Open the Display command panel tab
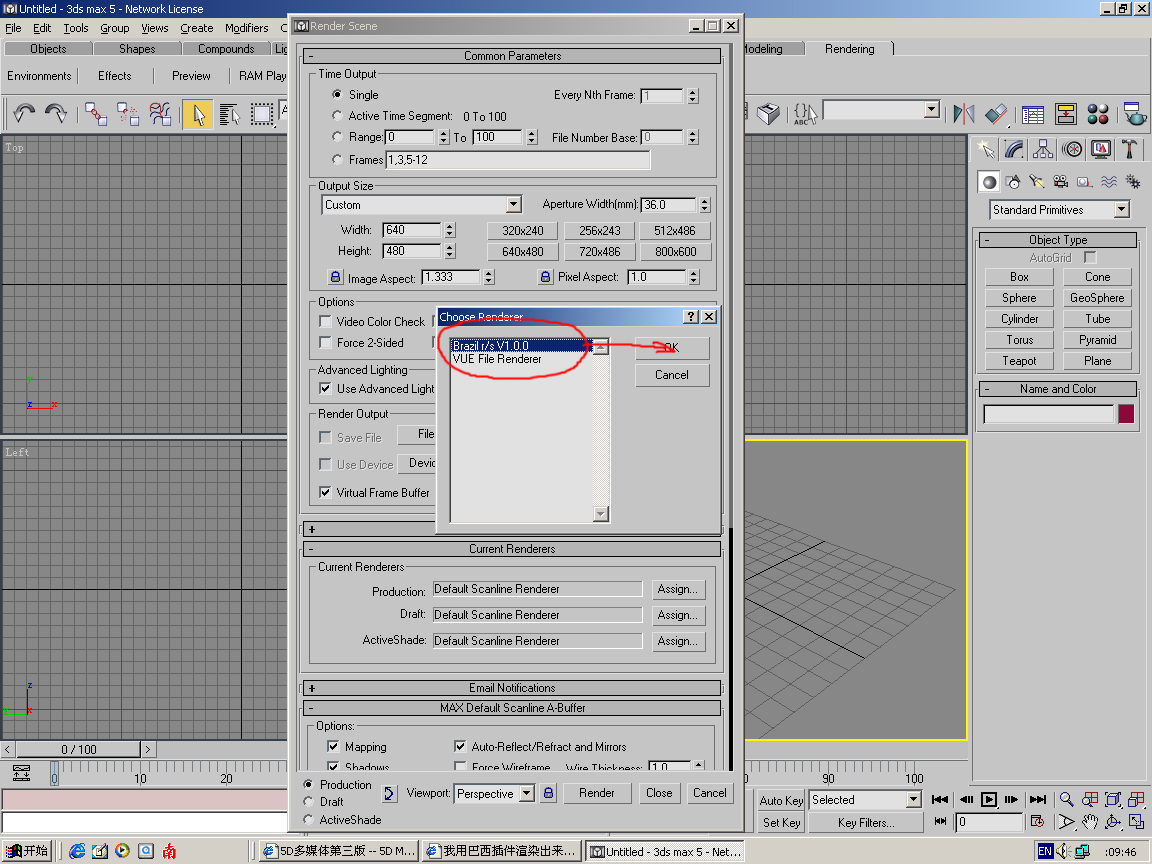This screenshot has width=1152, height=864. 1101,150
